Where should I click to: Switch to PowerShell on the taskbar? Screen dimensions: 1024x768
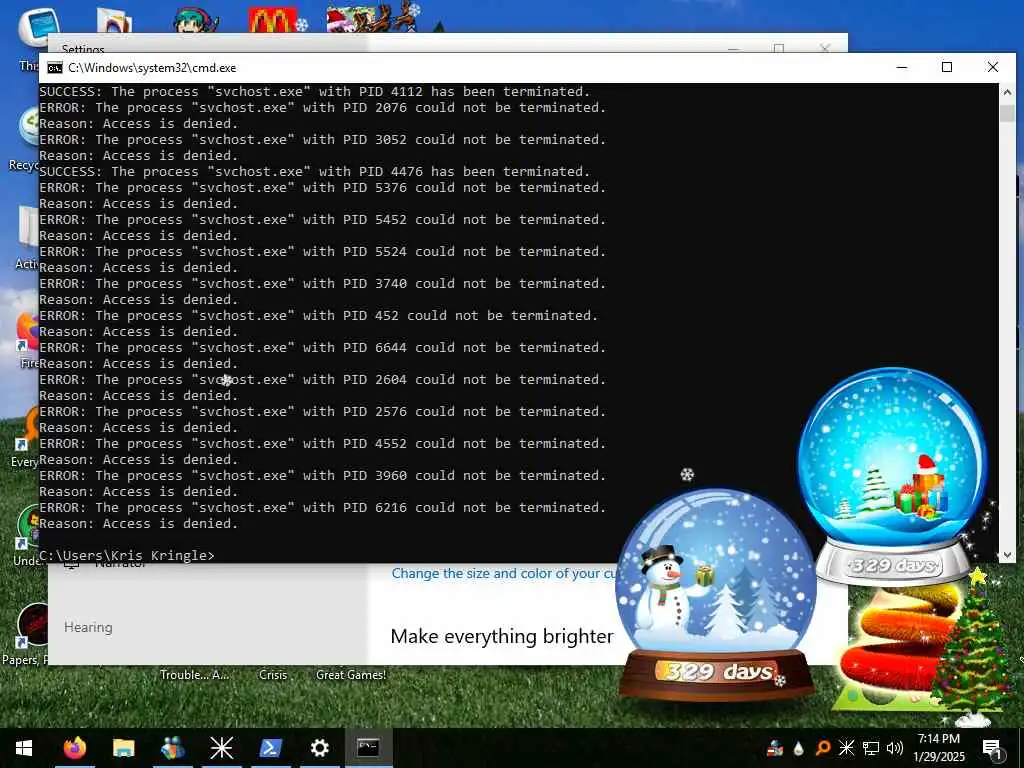click(270, 748)
